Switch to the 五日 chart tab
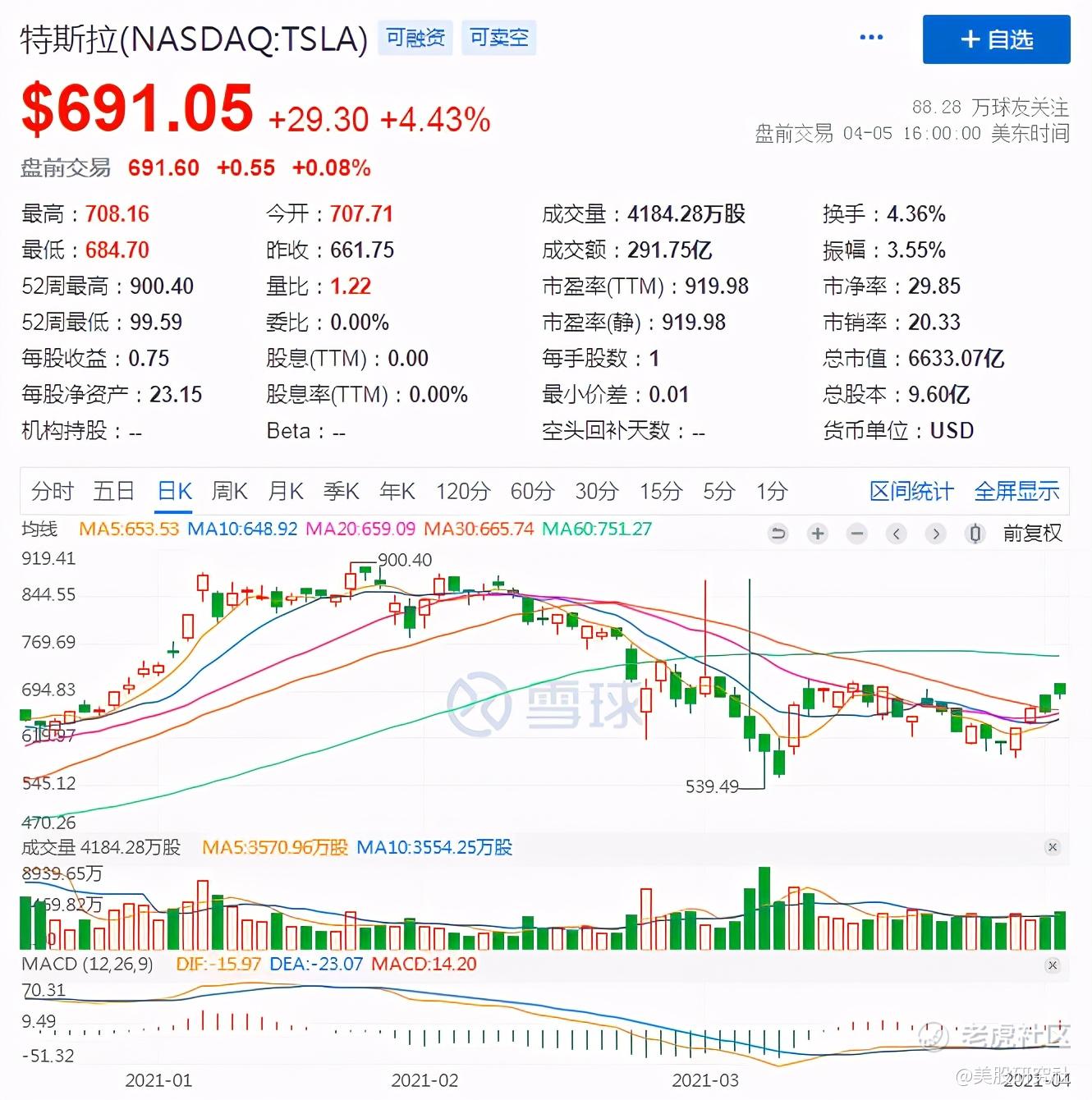This screenshot has height=1100, width=1092. [113, 491]
